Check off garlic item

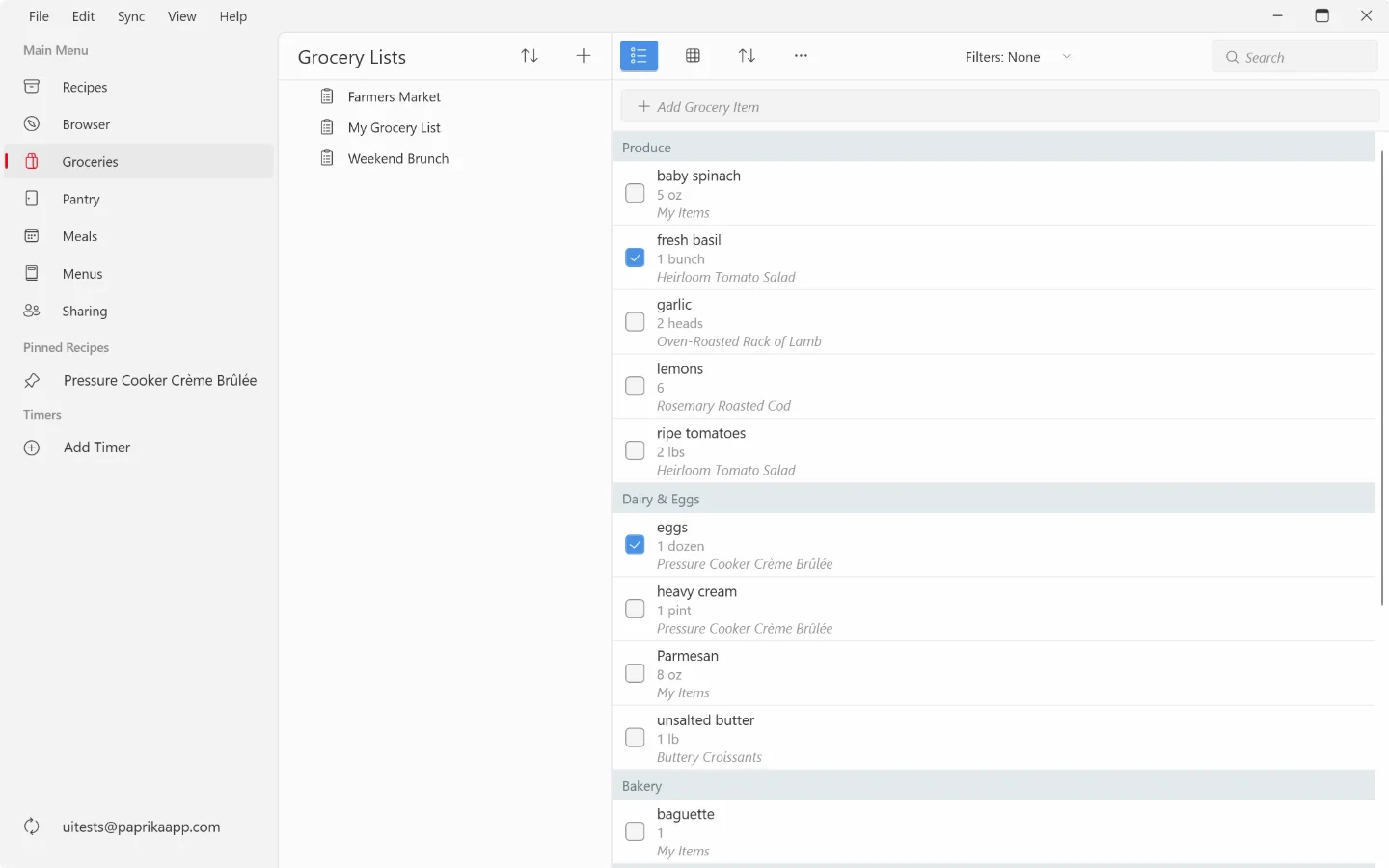[x=635, y=322]
